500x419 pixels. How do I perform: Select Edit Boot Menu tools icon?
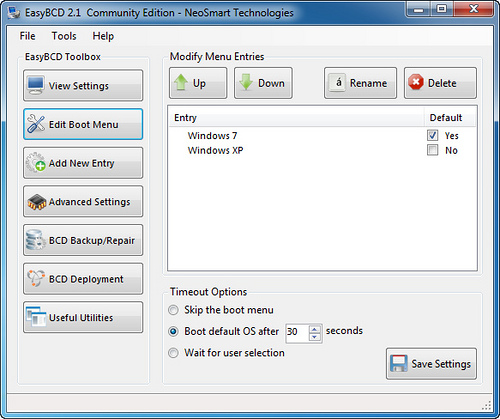pyautogui.click(x=36, y=124)
